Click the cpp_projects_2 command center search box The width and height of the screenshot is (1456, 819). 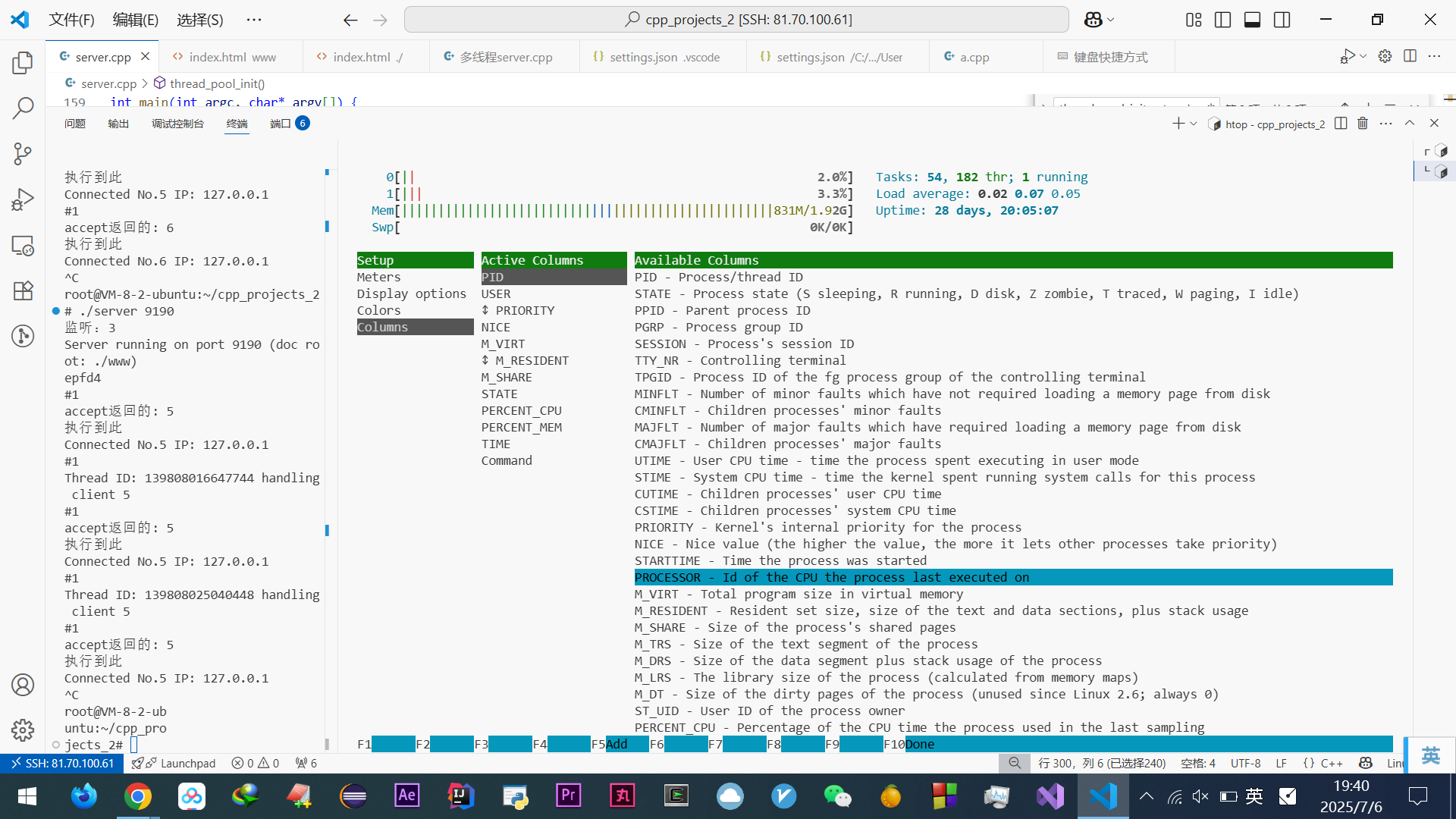736,20
